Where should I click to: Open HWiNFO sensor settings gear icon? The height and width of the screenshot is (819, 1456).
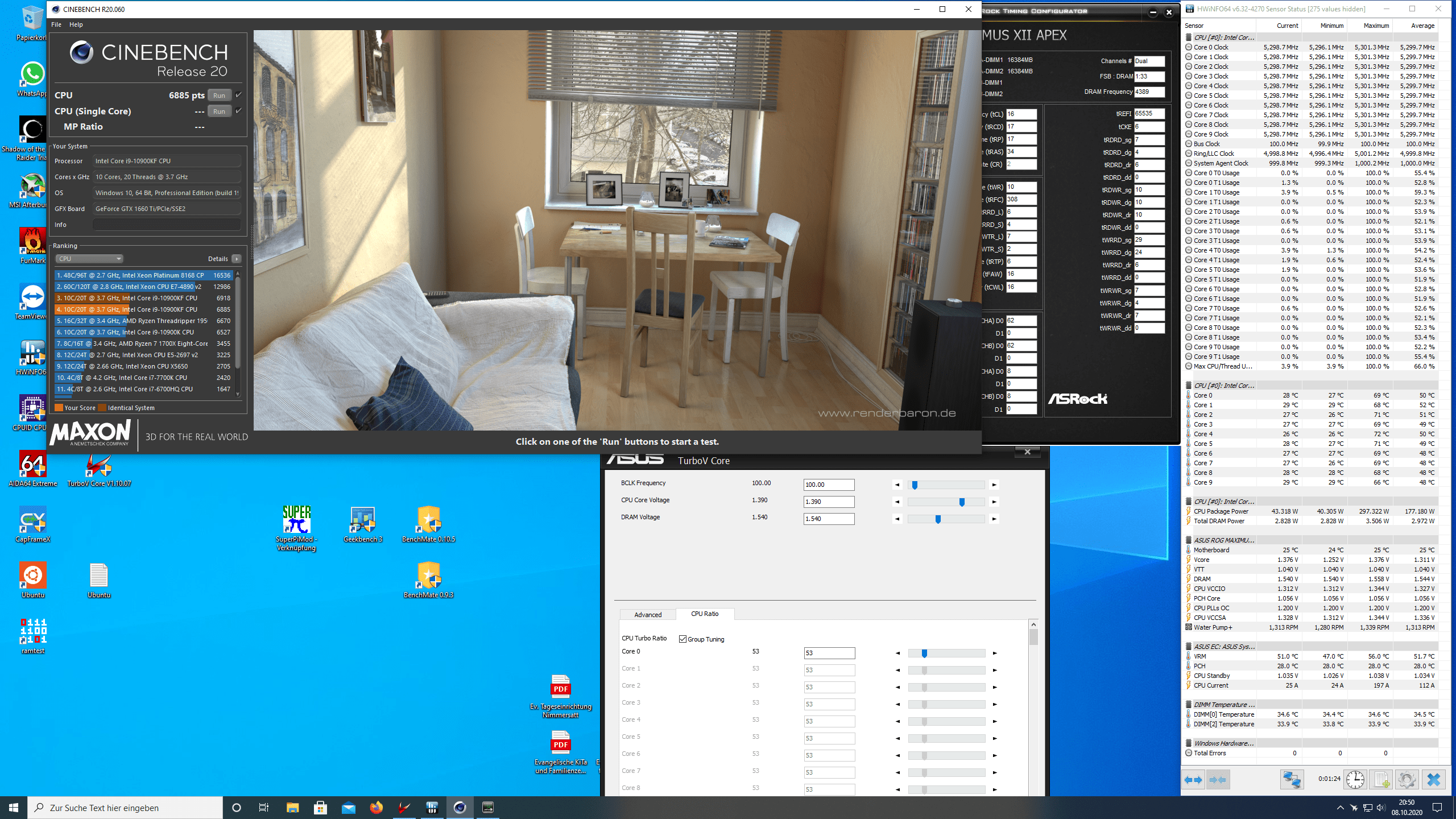point(1407,780)
